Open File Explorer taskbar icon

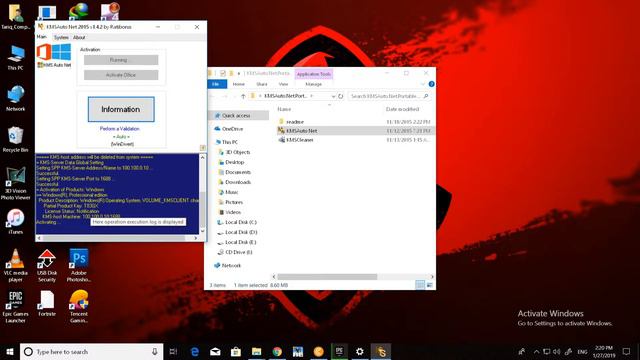pos(256,351)
